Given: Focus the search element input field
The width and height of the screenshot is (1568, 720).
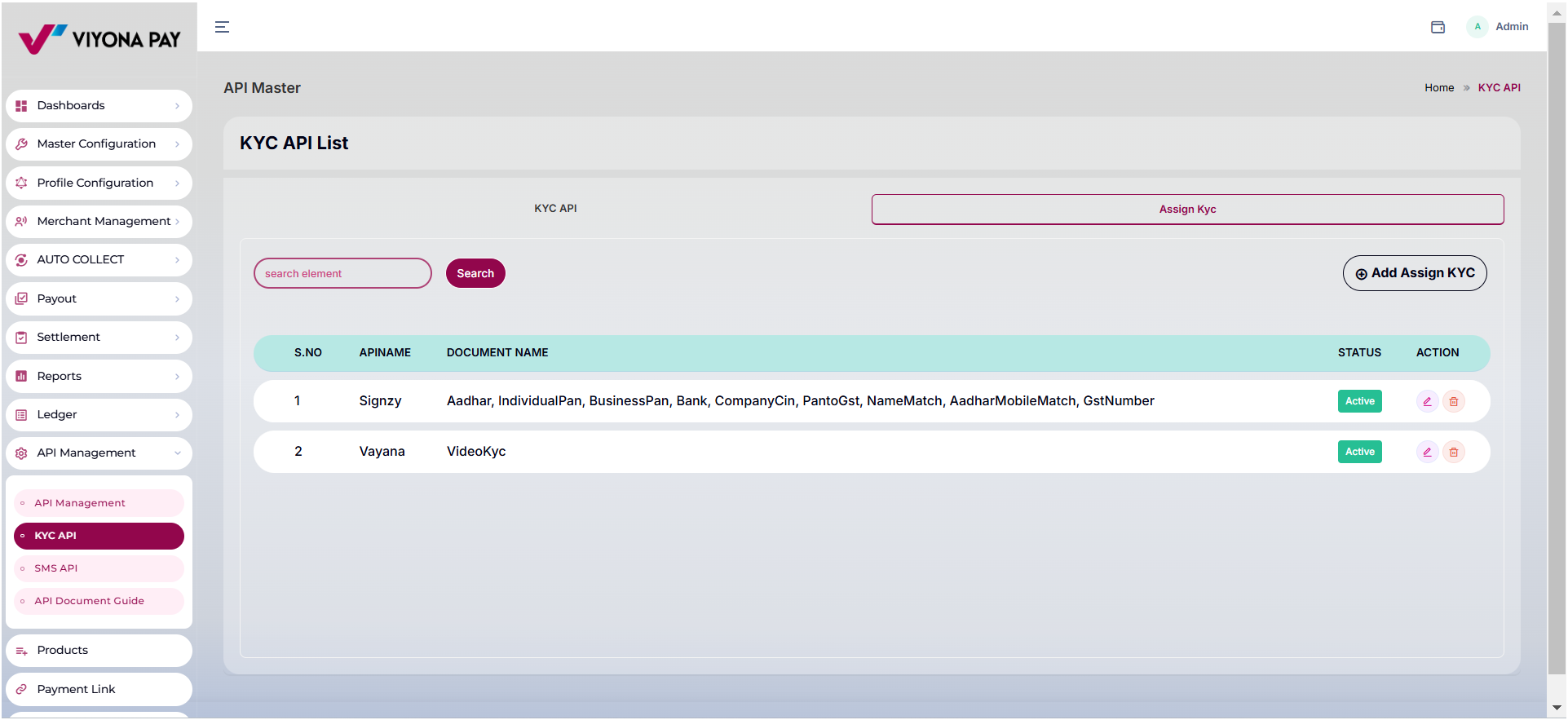Looking at the screenshot, I should [342, 273].
